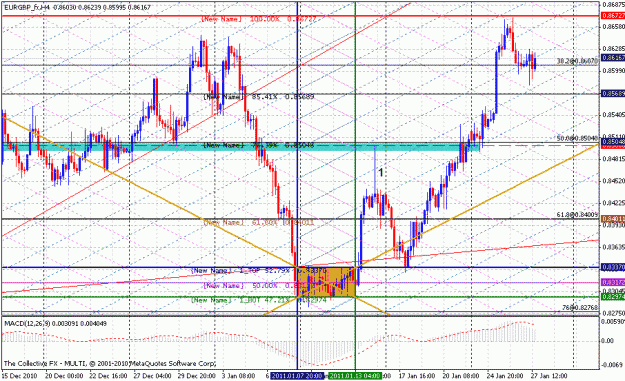The width and height of the screenshot is (625, 381).
Task: Click the 0.85990 price scale value
Action: coord(613,71)
